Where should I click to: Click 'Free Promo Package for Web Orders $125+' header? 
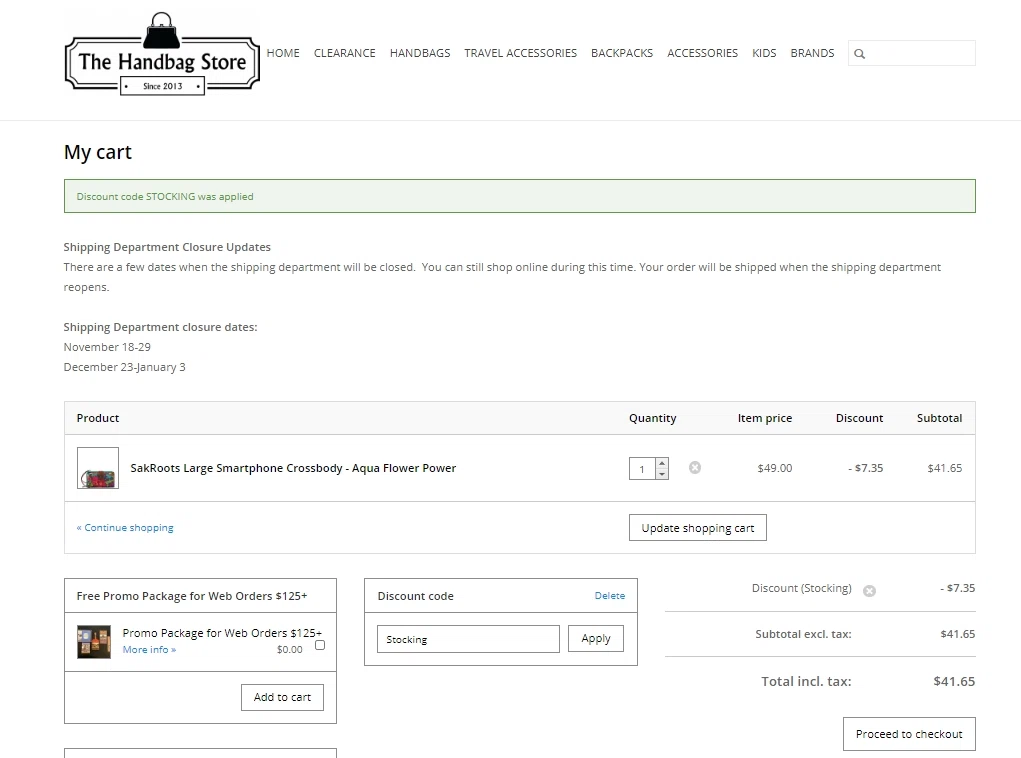[x=191, y=596]
